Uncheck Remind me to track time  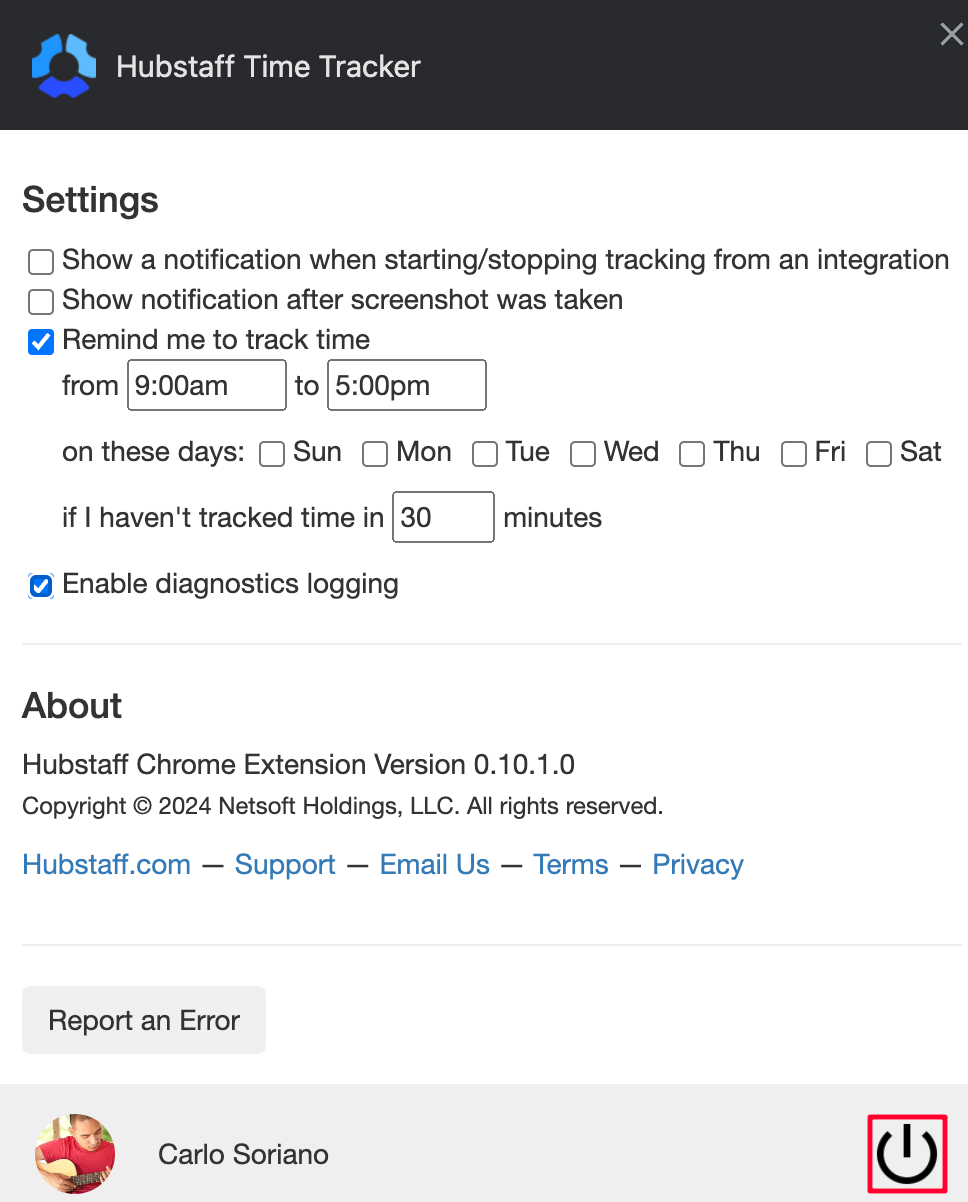[41, 342]
